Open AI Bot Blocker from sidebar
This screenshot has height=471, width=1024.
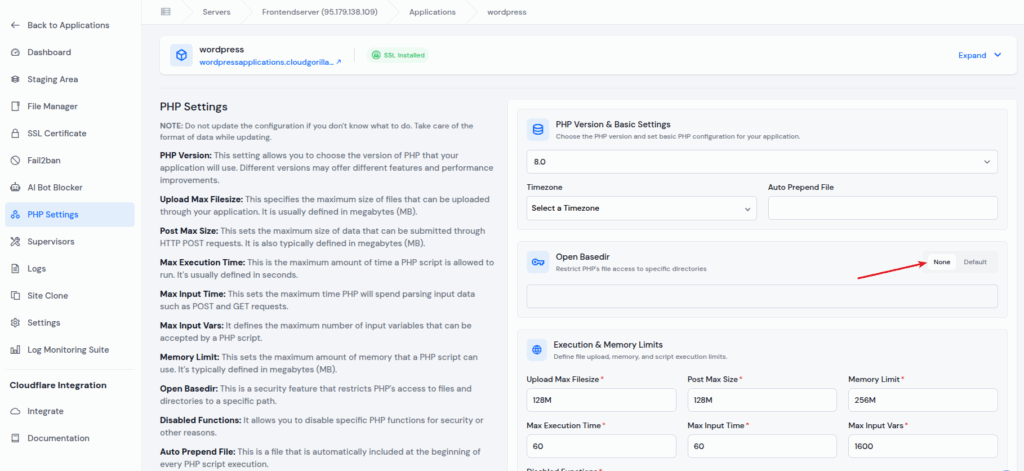(x=70, y=187)
